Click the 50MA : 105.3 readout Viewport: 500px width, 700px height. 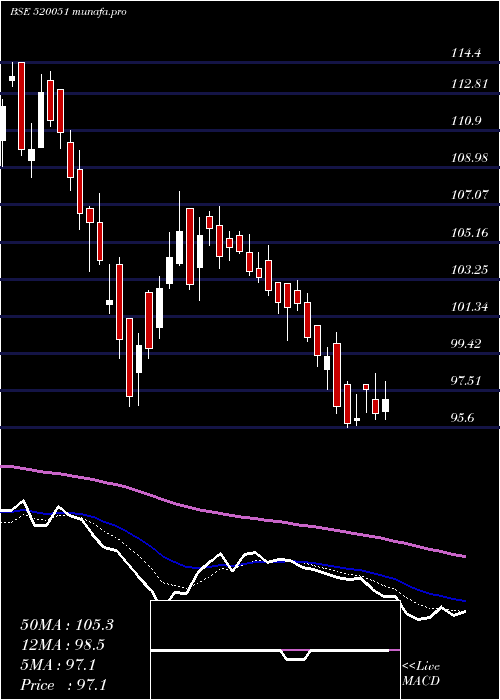(x=67, y=625)
